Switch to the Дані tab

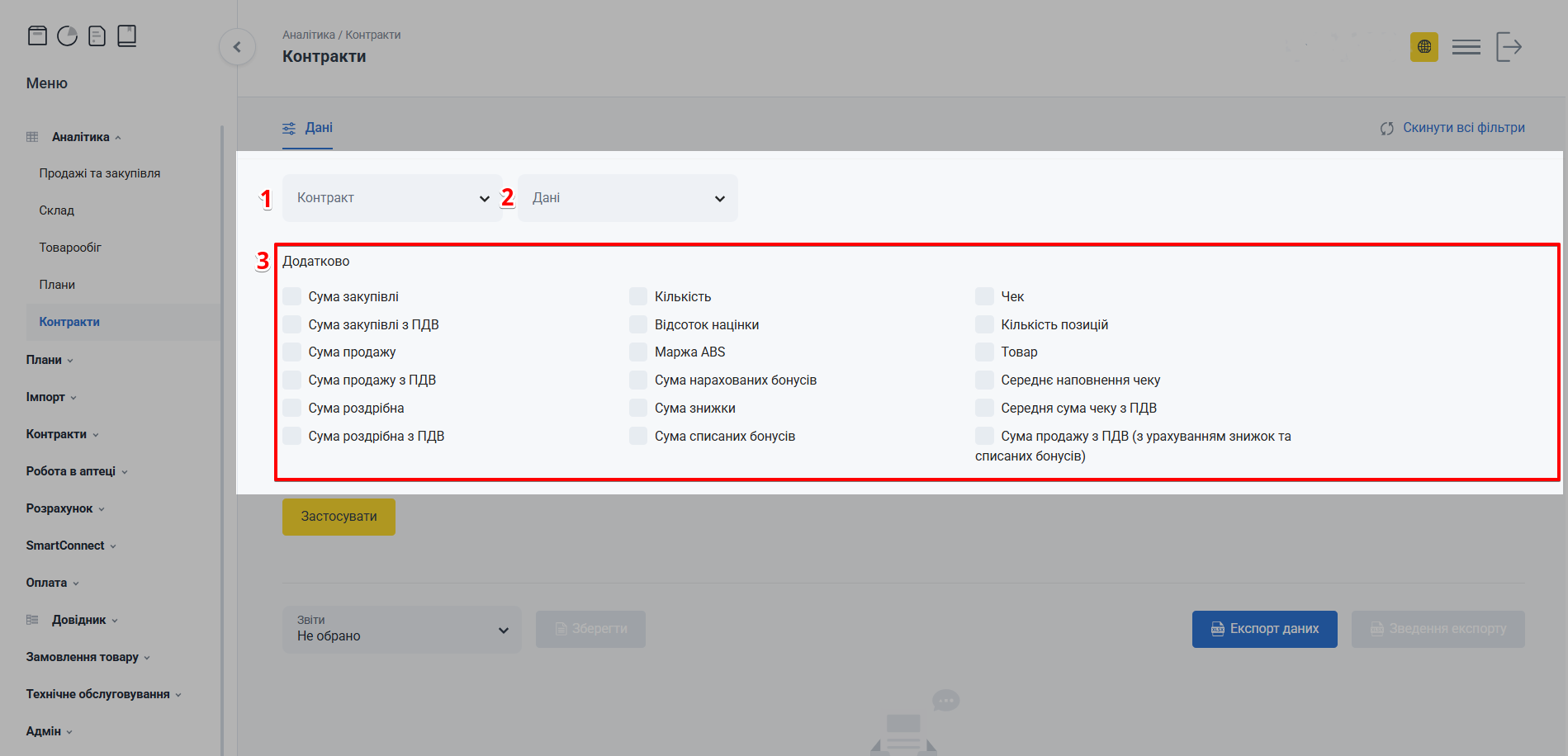click(x=308, y=128)
